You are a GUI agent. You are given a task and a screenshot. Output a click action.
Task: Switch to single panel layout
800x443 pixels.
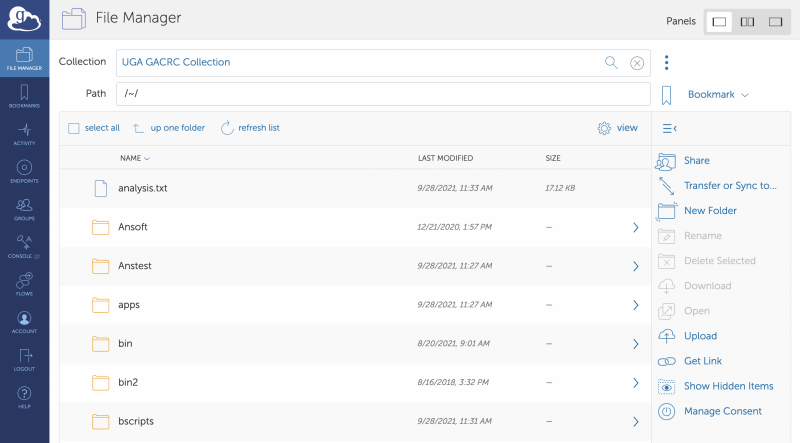[719, 21]
